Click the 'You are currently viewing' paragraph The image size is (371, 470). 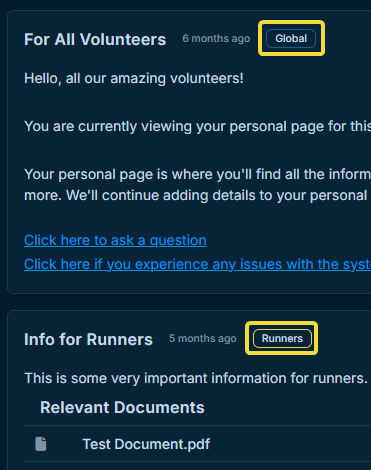(197, 126)
